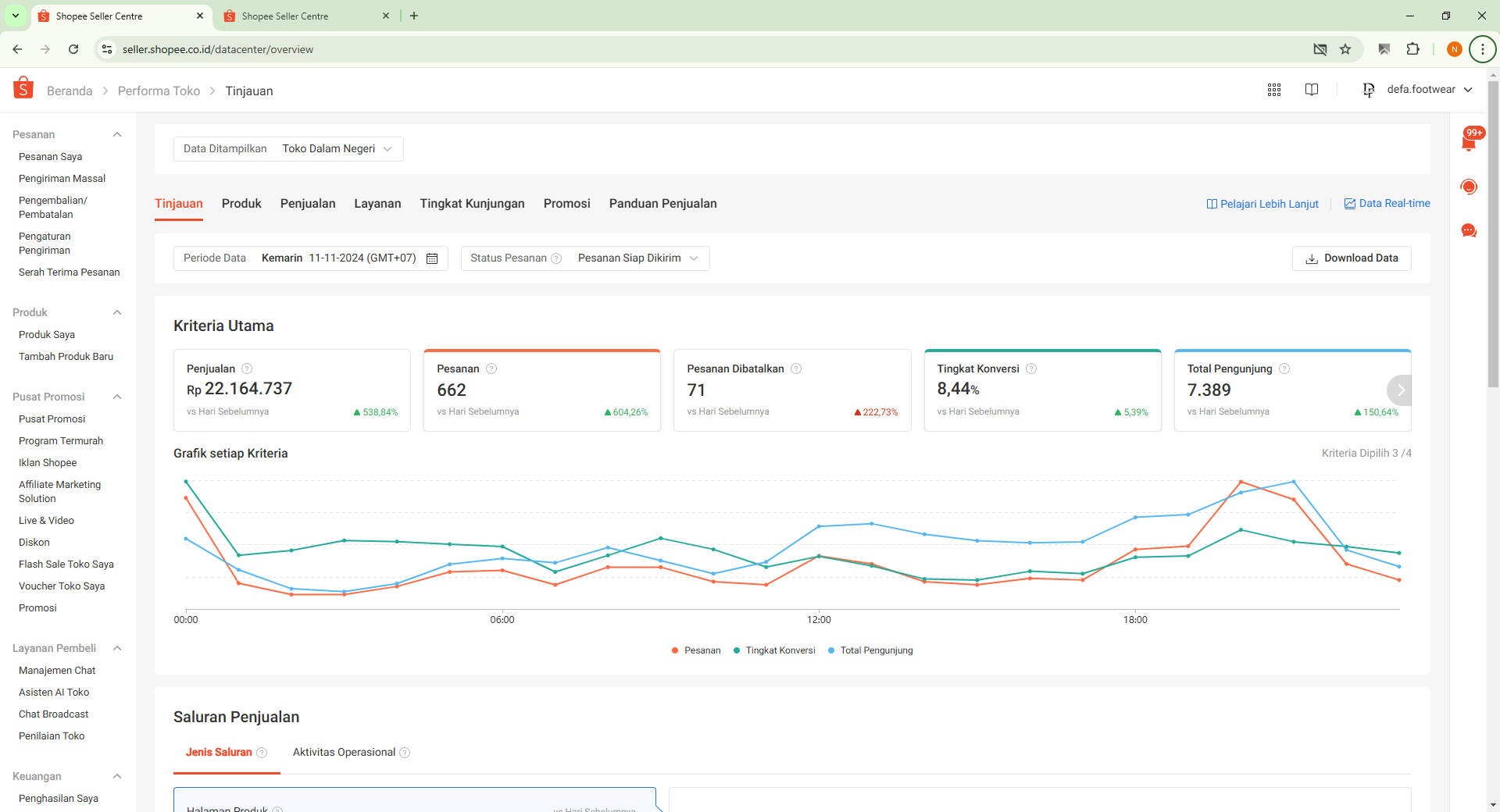Click the Aktivitas Operasional help icon
The height and width of the screenshot is (812, 1500).
(405, 753)
